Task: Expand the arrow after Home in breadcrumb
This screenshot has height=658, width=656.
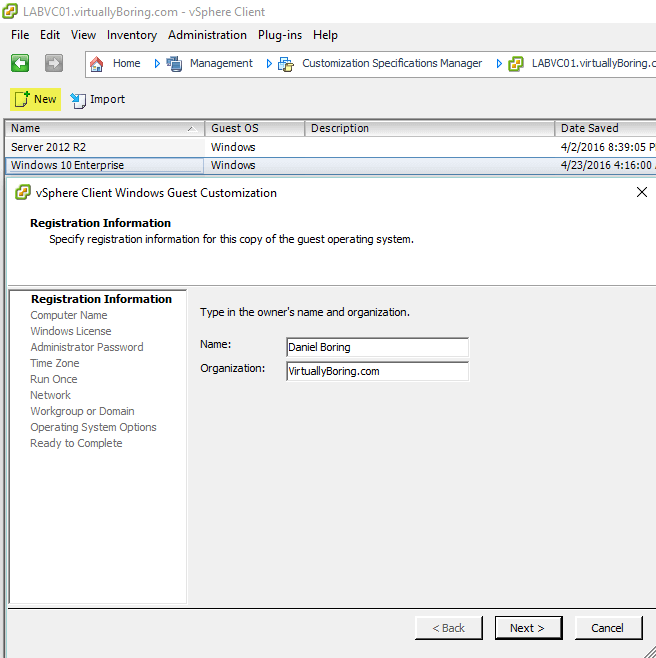Action: pyautogui.click(x=157, y=63)
